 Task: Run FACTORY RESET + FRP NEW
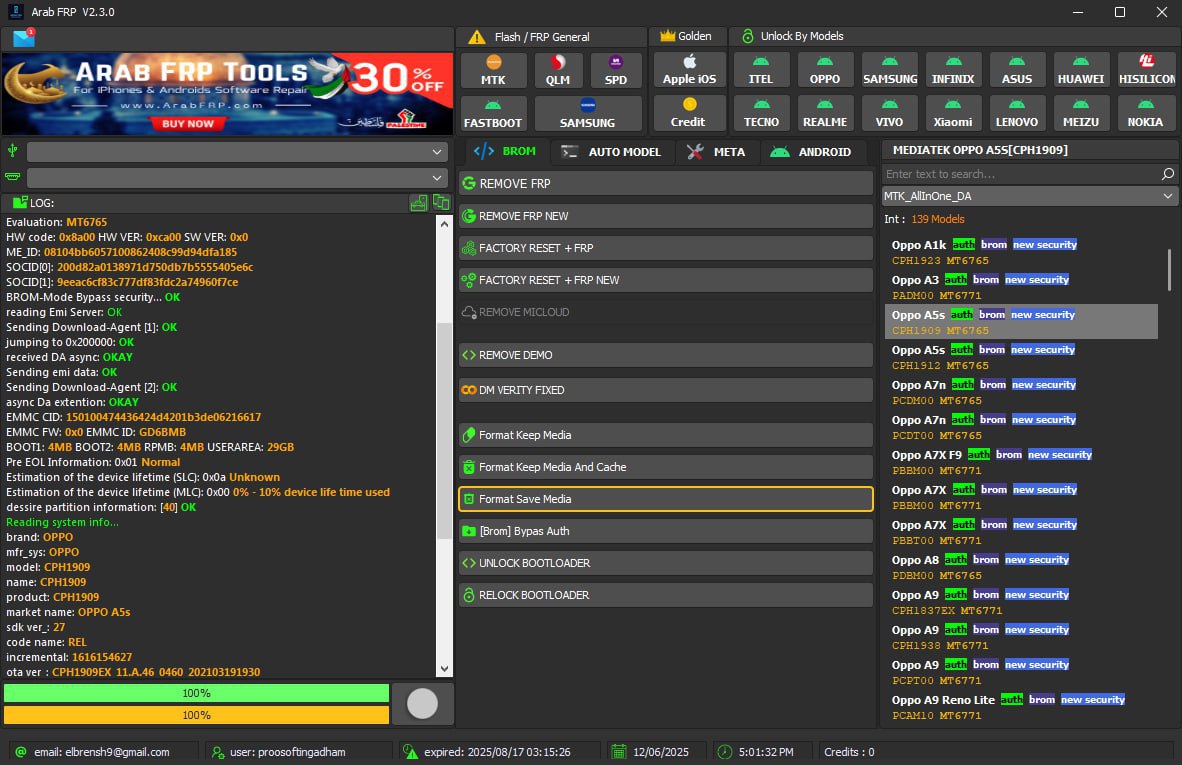click(x=666, y=280)
